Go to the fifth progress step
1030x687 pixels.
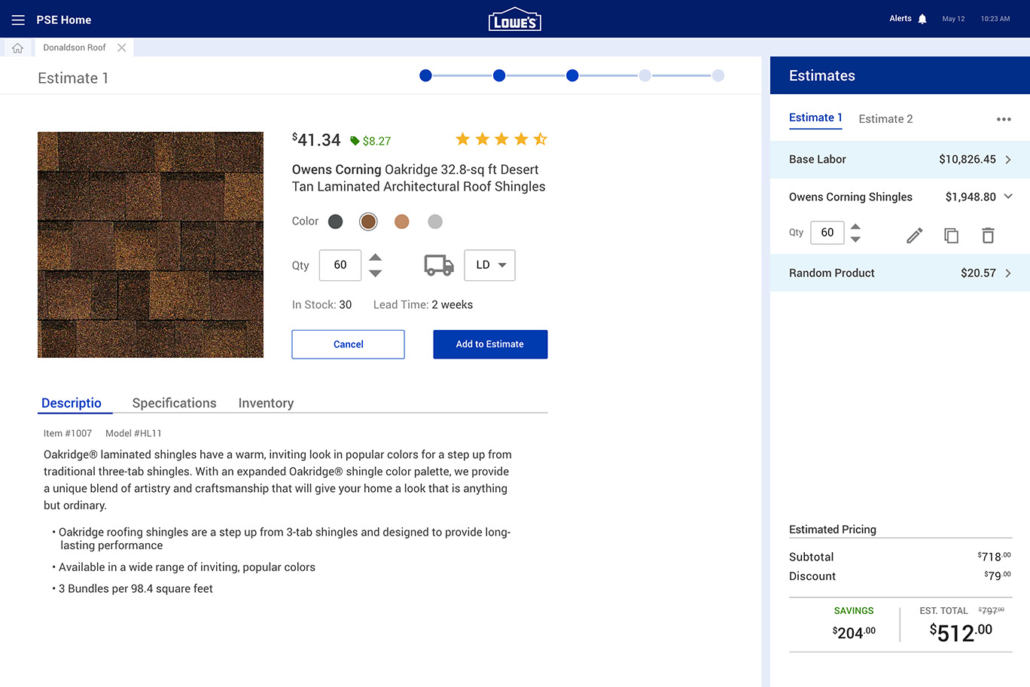tap(718, 76)
